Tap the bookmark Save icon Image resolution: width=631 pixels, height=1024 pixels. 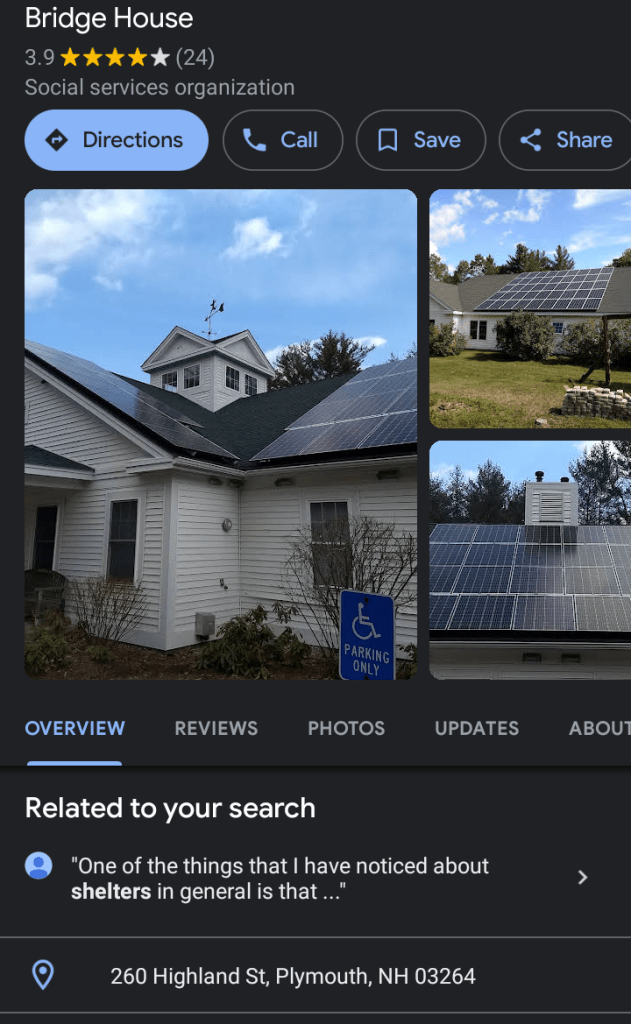pyautogui.click(x=388, y=140)
